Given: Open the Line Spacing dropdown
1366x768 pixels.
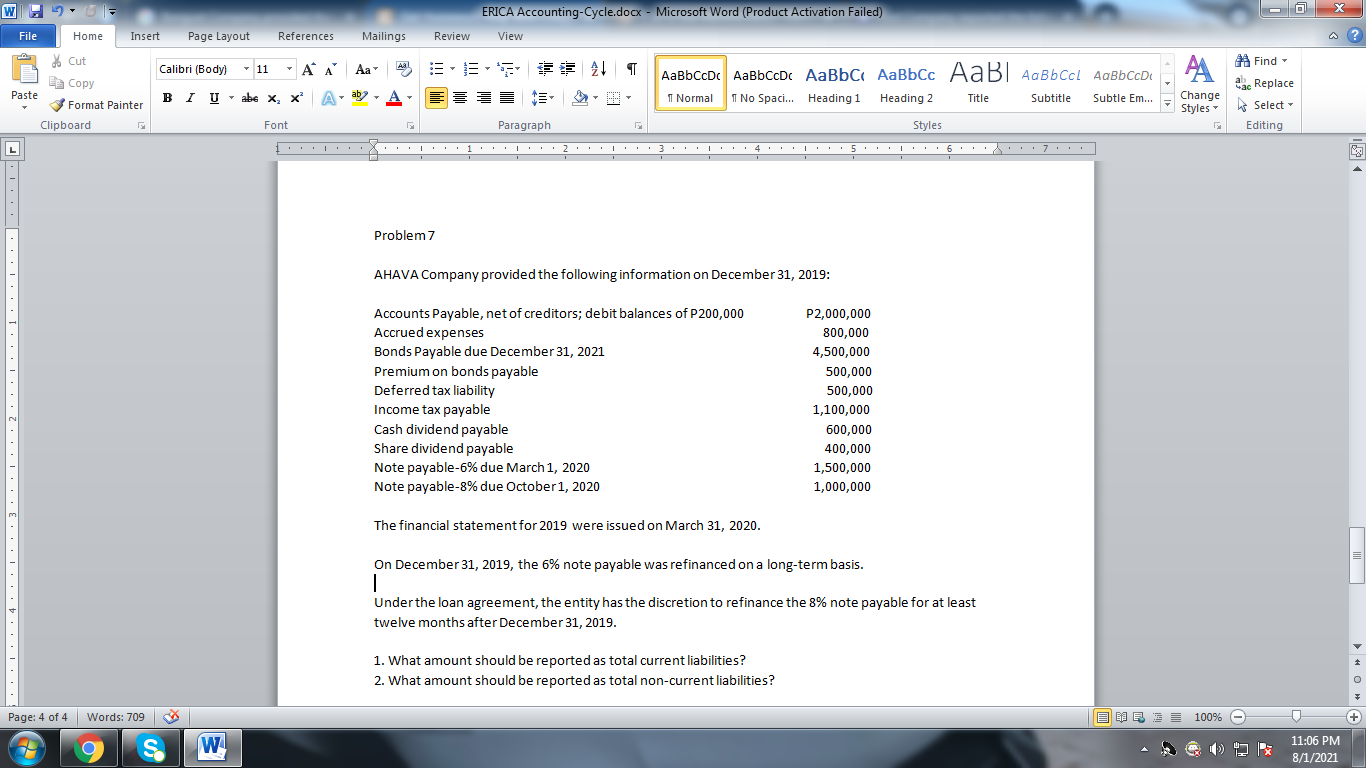Looking at the screenshot, I should pyautogui.click(x=540, y=99).
